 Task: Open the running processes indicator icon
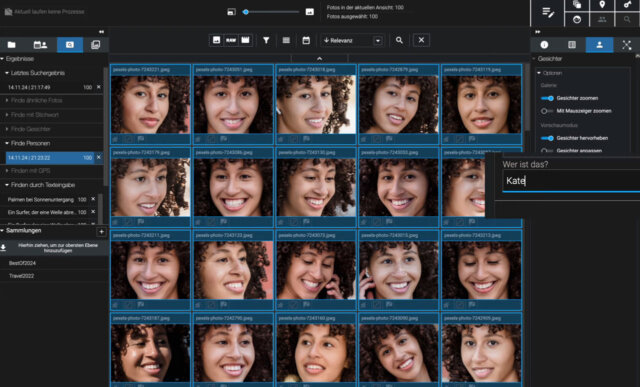click(8, 12)
